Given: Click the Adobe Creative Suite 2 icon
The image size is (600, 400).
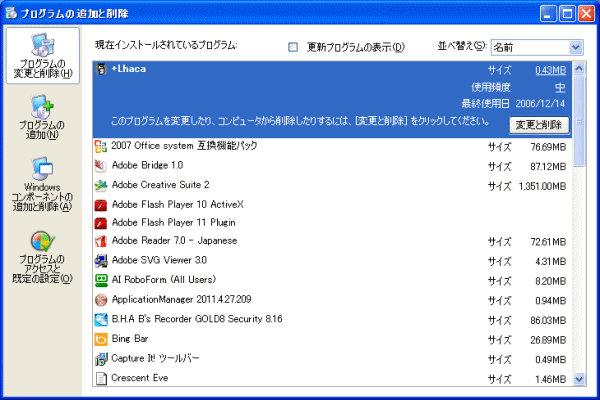Looking at the screenshot, I should pyautogui.click(x=100, y=185).
